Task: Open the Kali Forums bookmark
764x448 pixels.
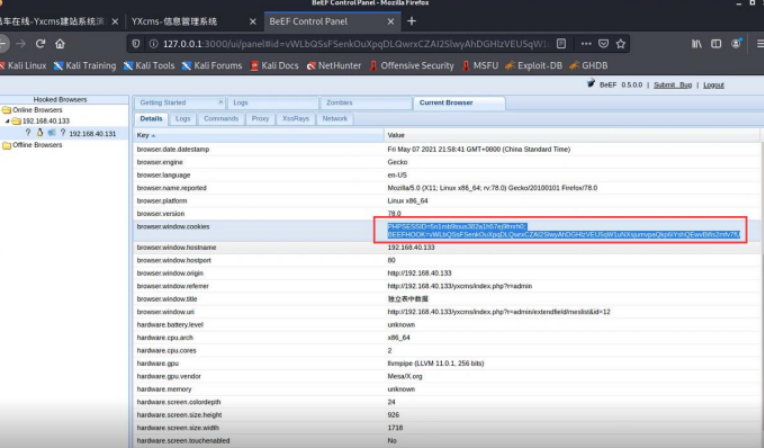Action: tap(212, 66)
